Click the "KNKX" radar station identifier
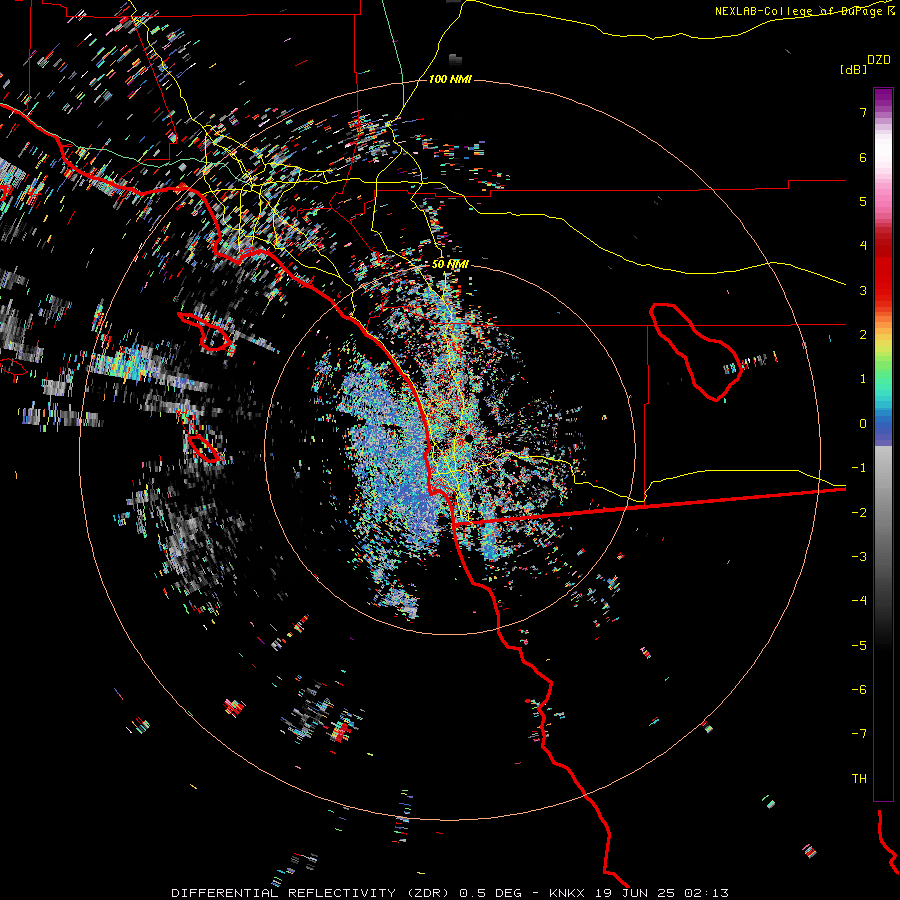 (567, 893)
